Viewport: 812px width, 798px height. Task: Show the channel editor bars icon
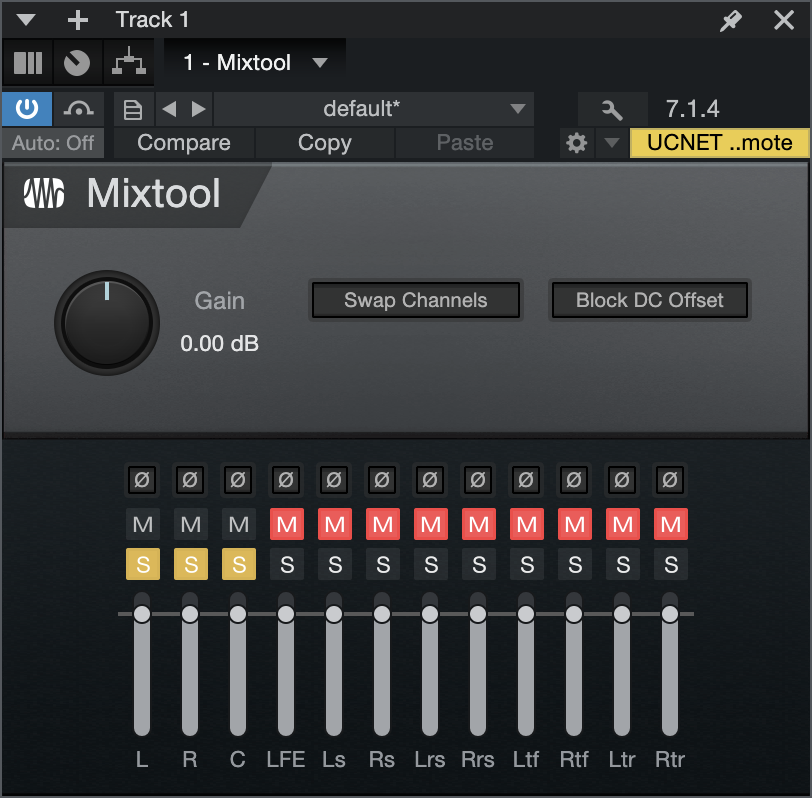pos(27,63)
